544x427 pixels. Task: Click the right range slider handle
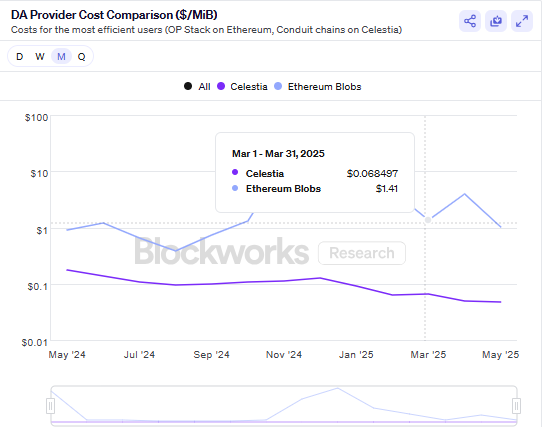click(516, 405)
